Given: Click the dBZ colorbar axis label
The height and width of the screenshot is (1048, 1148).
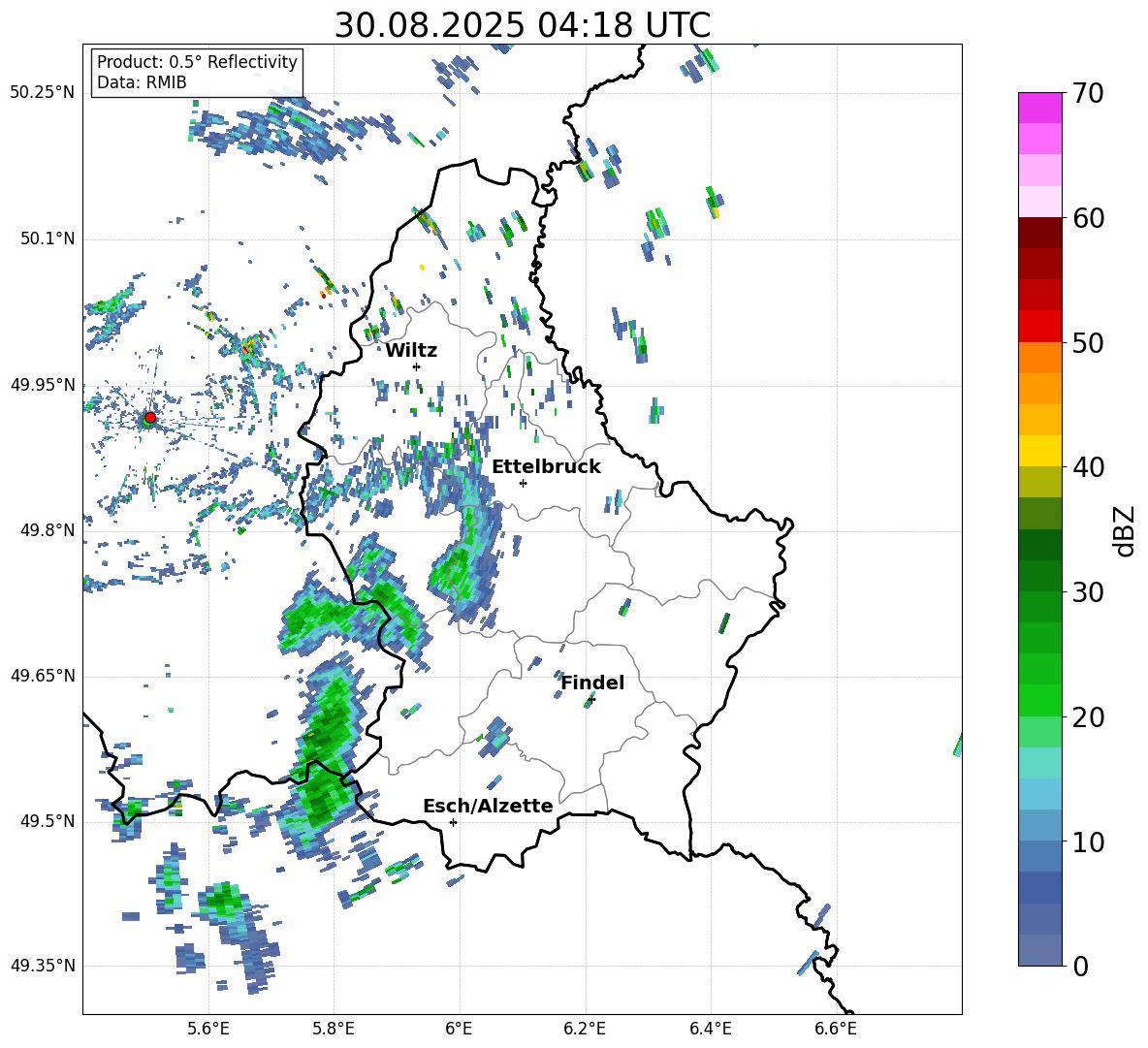Looking at the screenshot, I should (1126, 530).
